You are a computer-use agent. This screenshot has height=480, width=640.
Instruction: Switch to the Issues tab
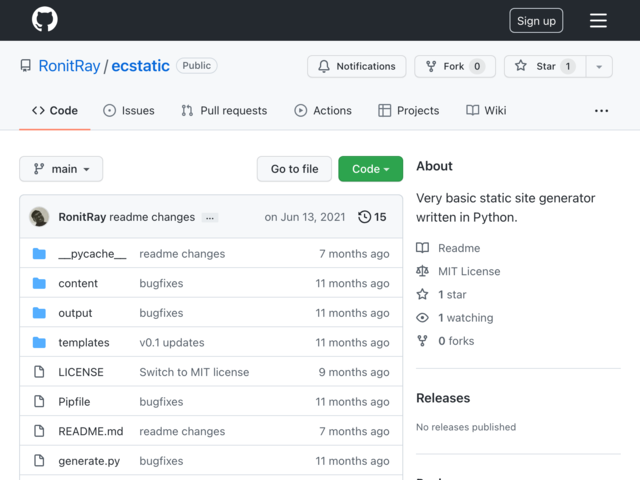pyautogui.click(x=129, y=111)
